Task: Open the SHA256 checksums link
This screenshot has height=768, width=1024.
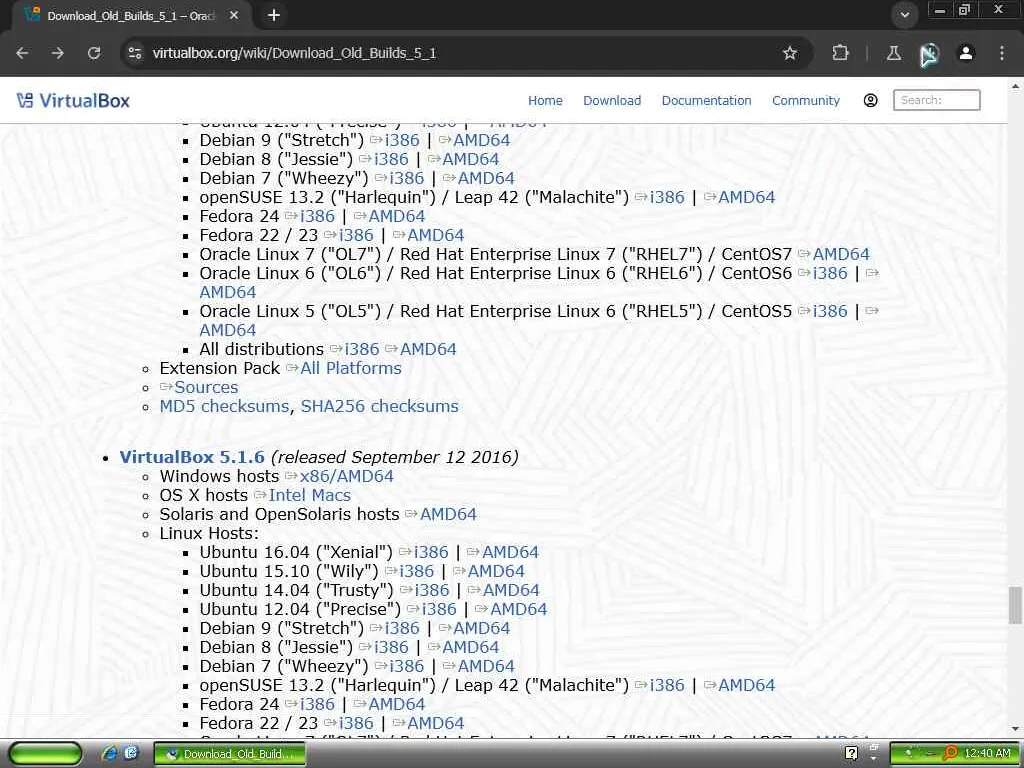Action: (379, 406)
